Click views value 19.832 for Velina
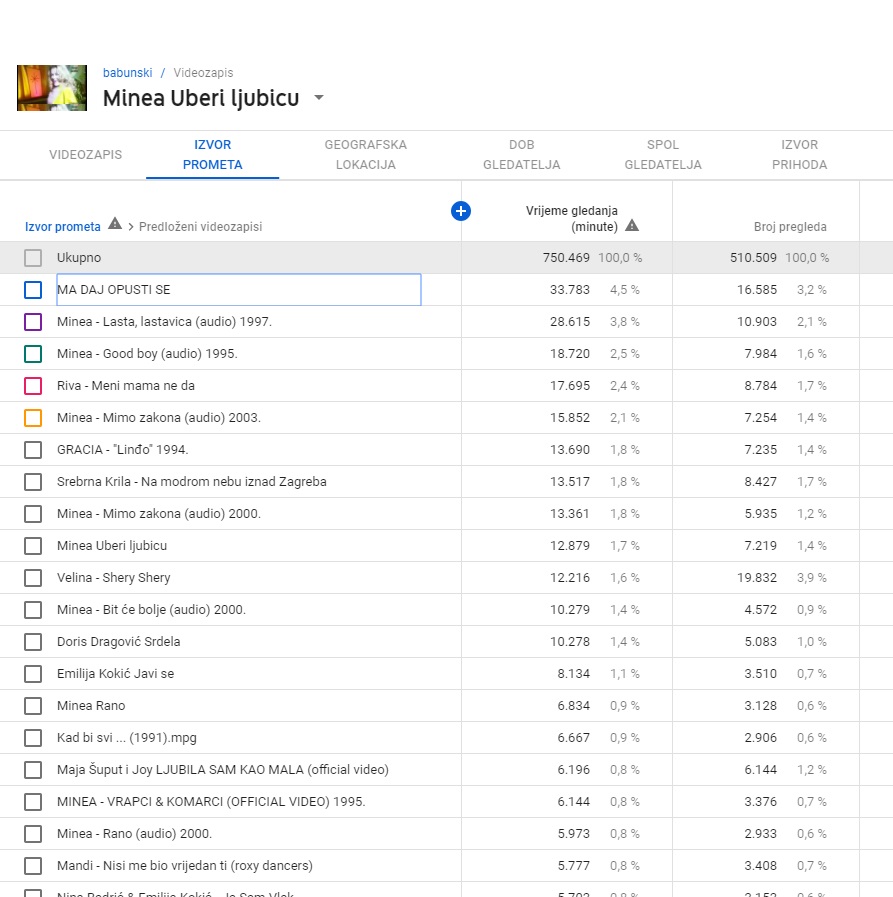 click(756, 578)
